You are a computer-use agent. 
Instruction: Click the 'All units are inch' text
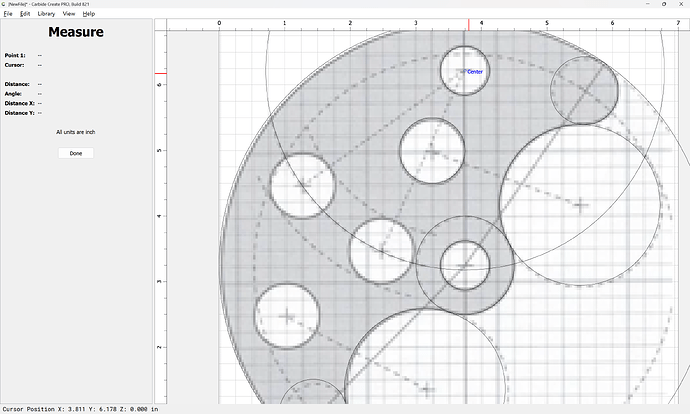76,132
